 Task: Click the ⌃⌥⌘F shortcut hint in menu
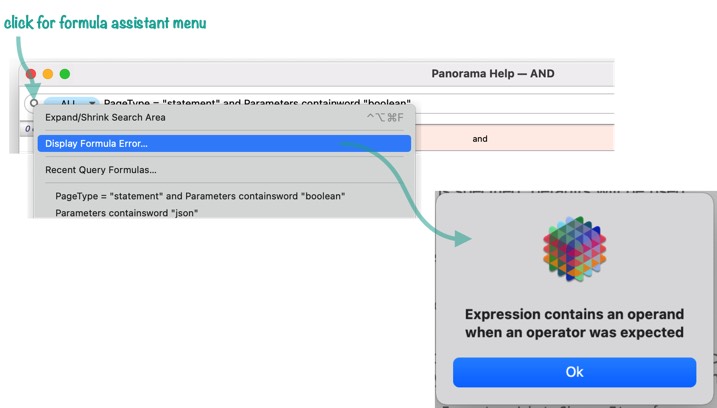coord(385,118)
